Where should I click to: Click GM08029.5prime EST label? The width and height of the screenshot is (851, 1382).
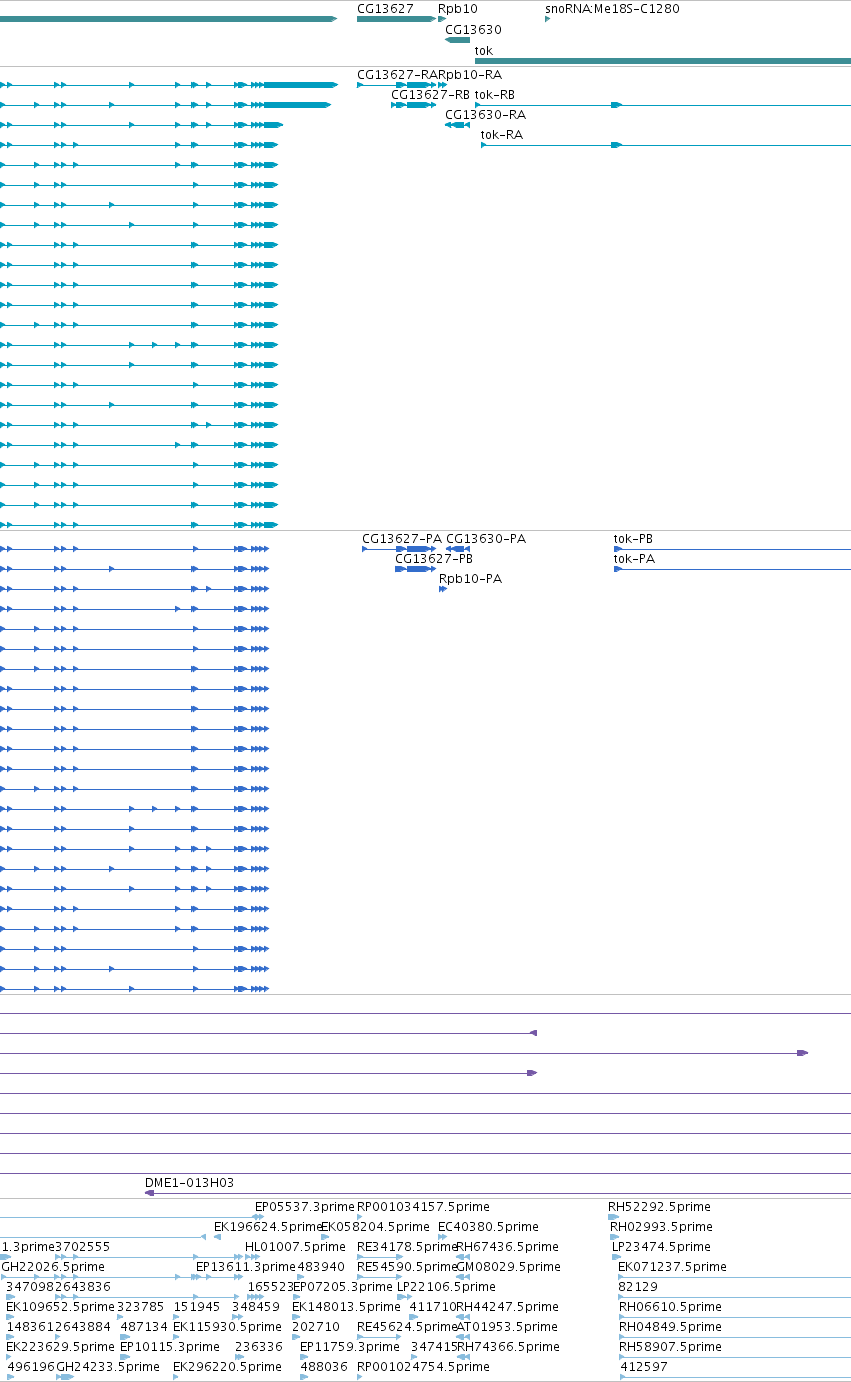[x=508, y=1266]
